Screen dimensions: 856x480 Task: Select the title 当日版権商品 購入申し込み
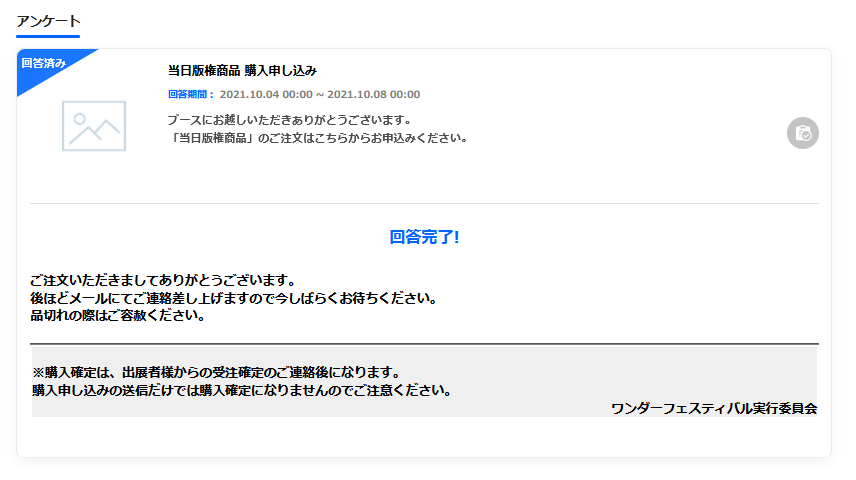point(242,70)
